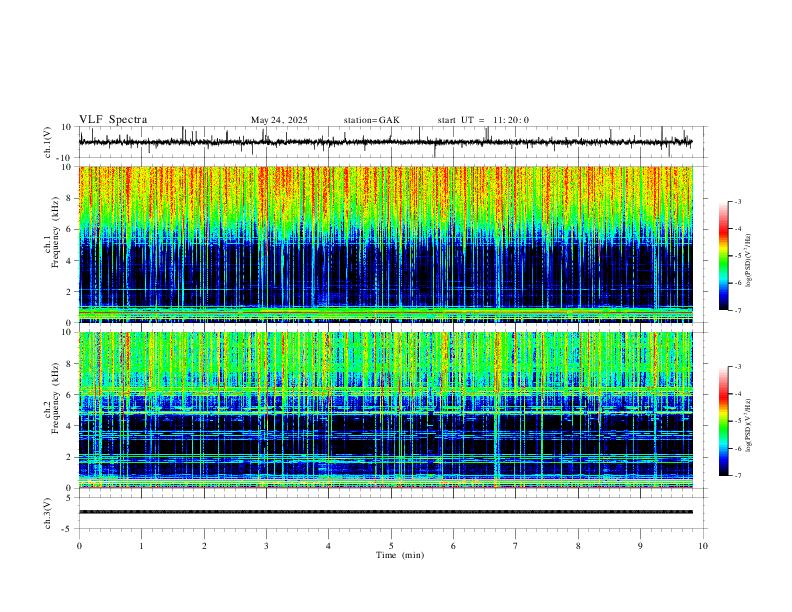Click the "-6" label on ch.2 colorbar

tap(737, 448)
